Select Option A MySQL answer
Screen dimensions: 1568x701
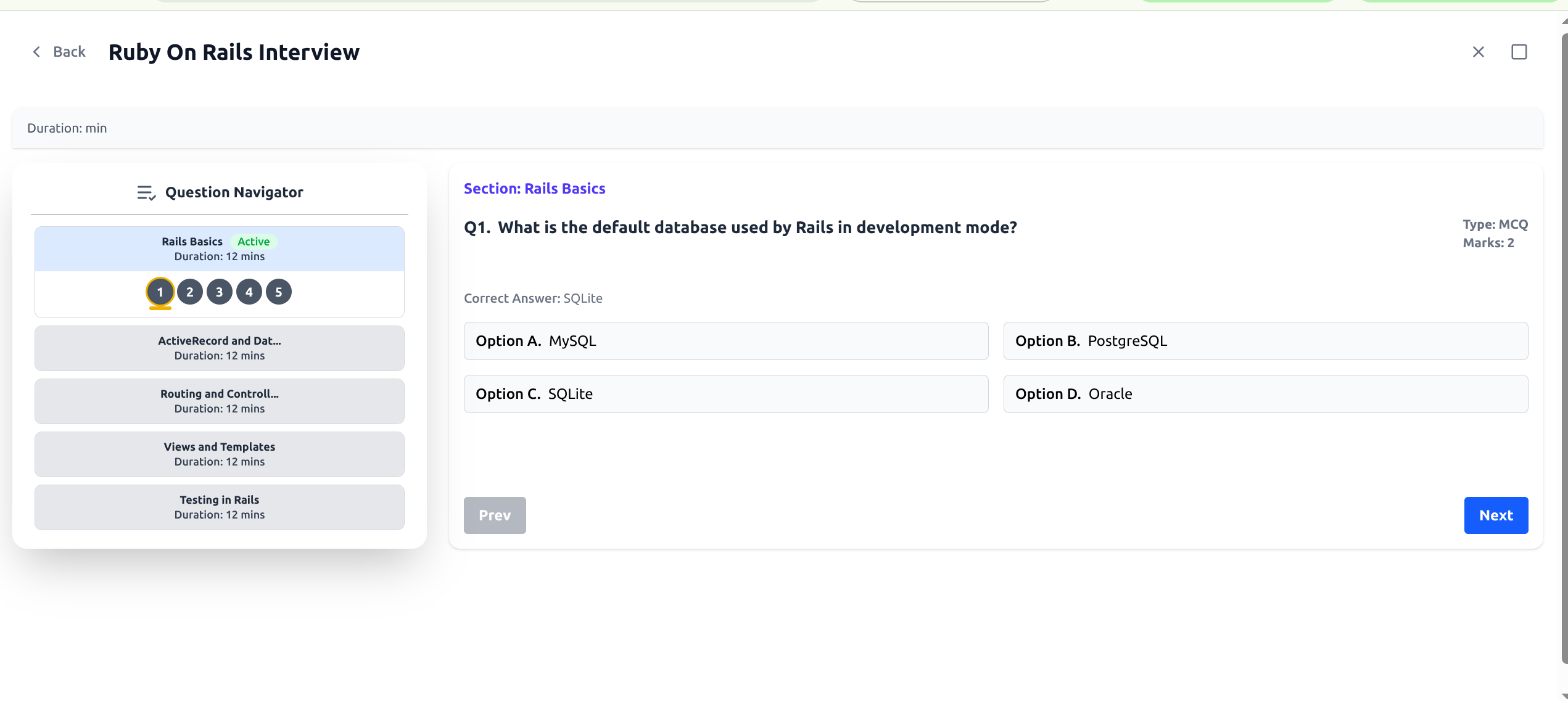click(726, 340)
